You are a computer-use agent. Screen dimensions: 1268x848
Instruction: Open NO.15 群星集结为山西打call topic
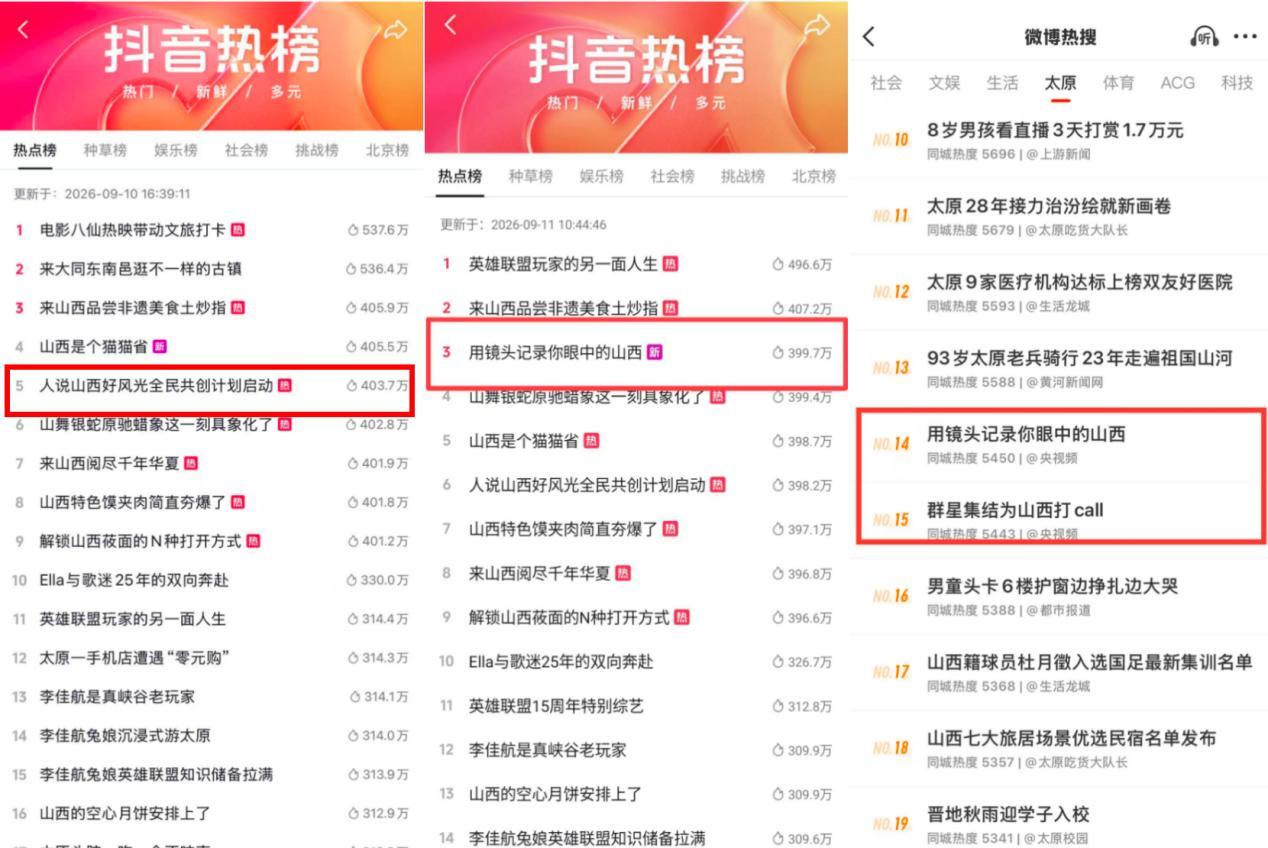[1062, 520]
